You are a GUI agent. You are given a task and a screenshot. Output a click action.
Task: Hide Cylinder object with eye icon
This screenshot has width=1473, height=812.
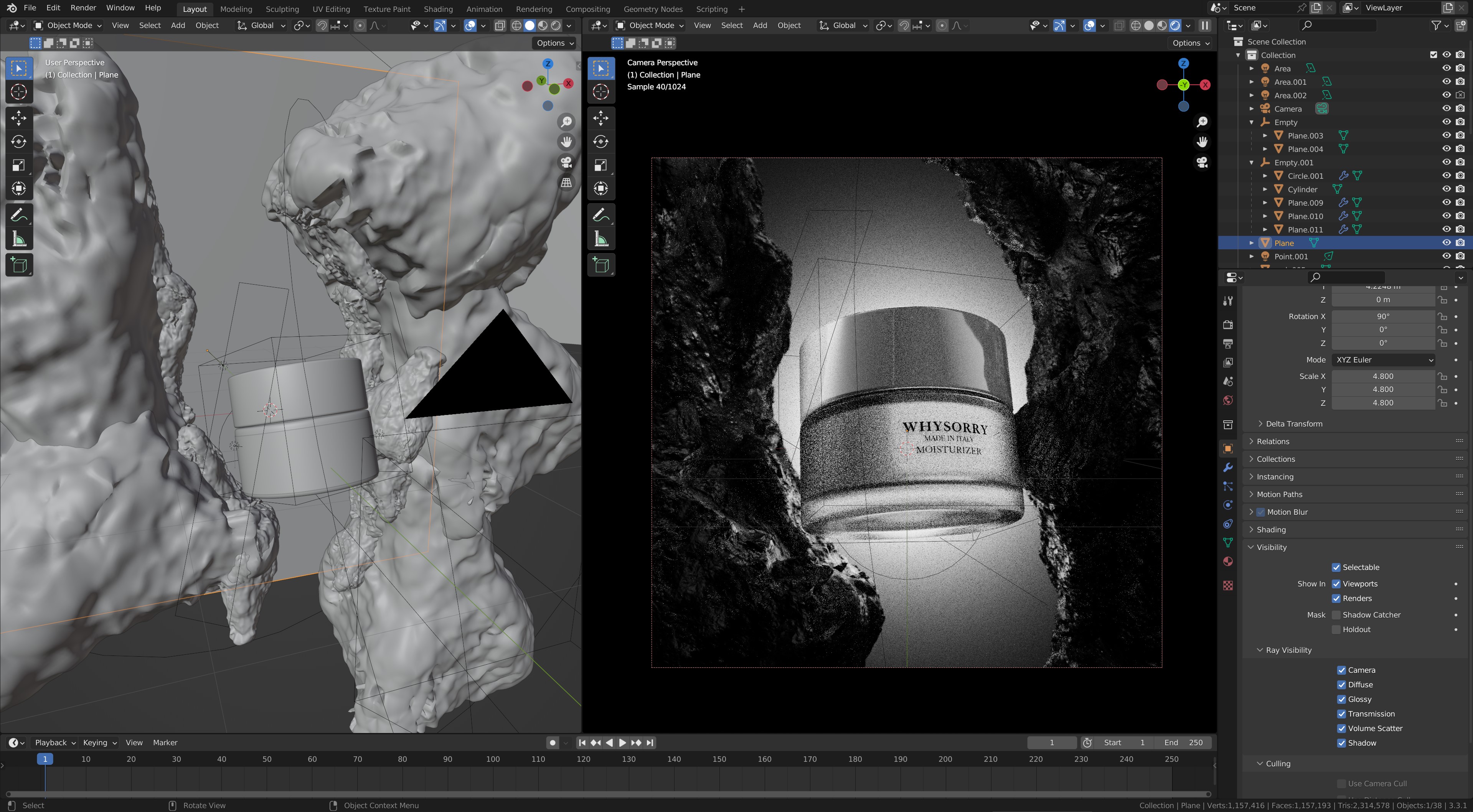click(x=1446, y=189)
